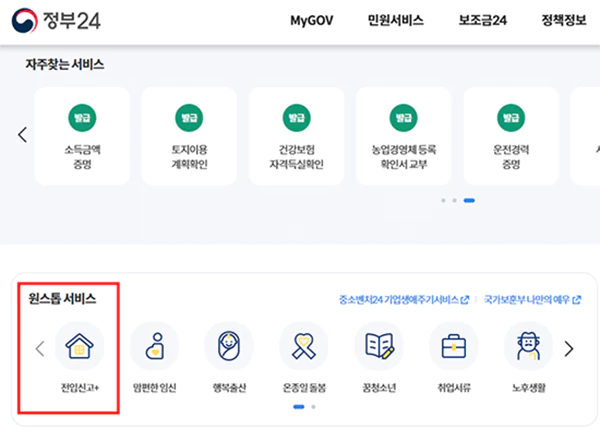Open 노후생활 elderly person icon
600x440 pixels.
[528, 346]
